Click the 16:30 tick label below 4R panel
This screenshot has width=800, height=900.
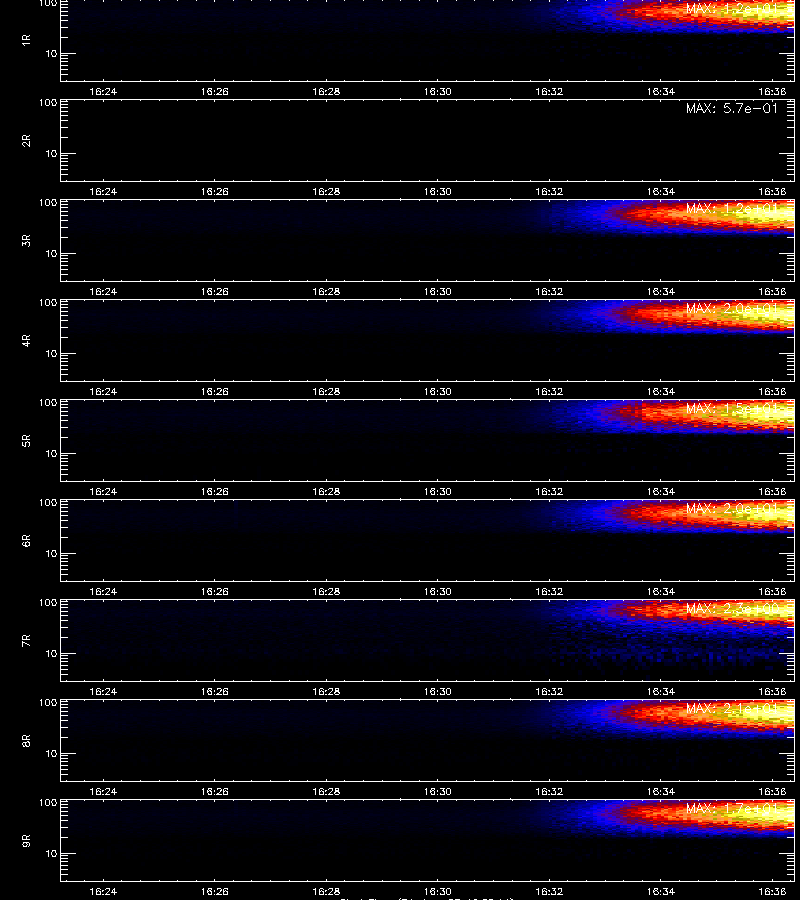(438, 391)
